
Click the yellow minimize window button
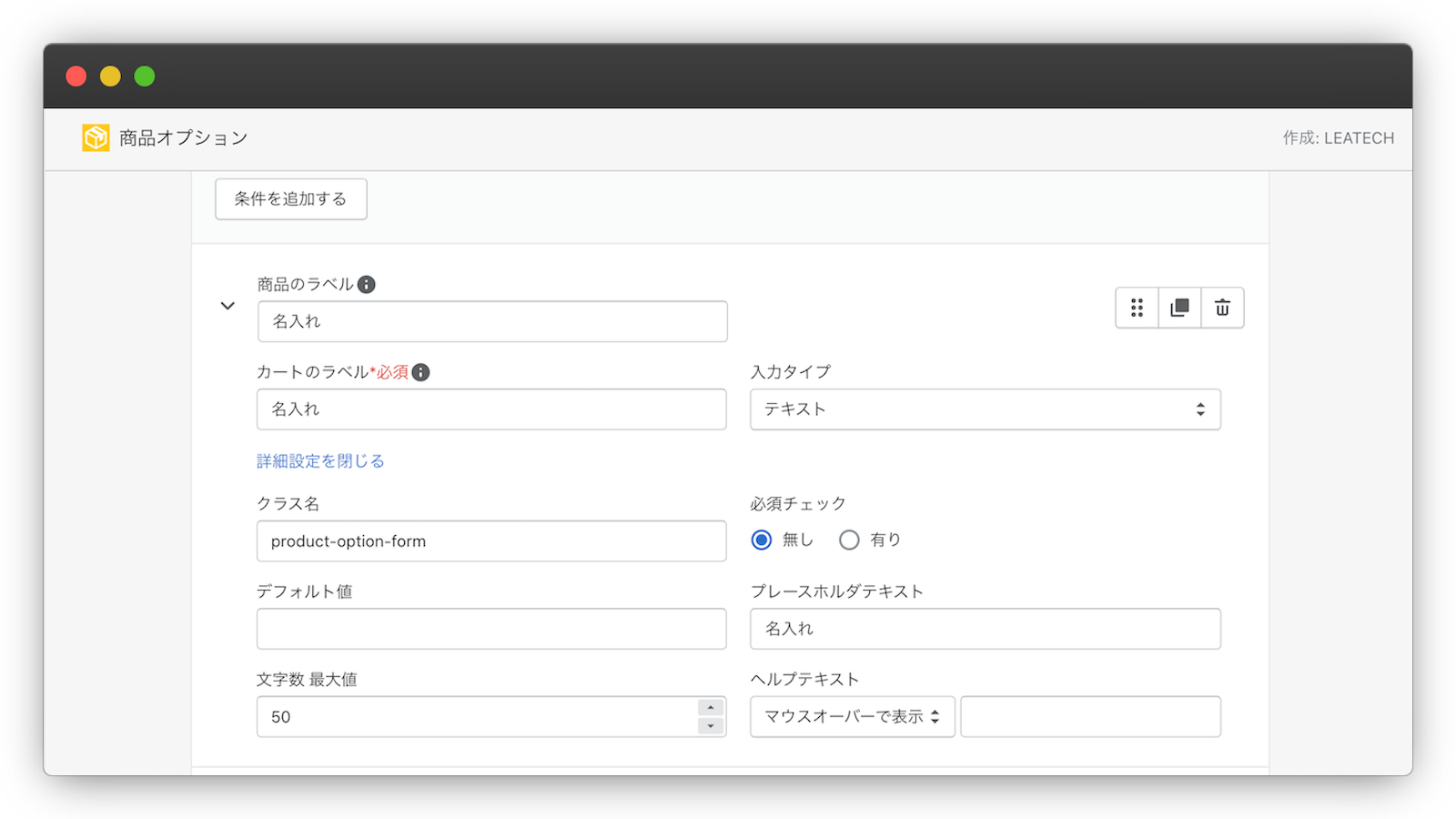tap(110, 76)
